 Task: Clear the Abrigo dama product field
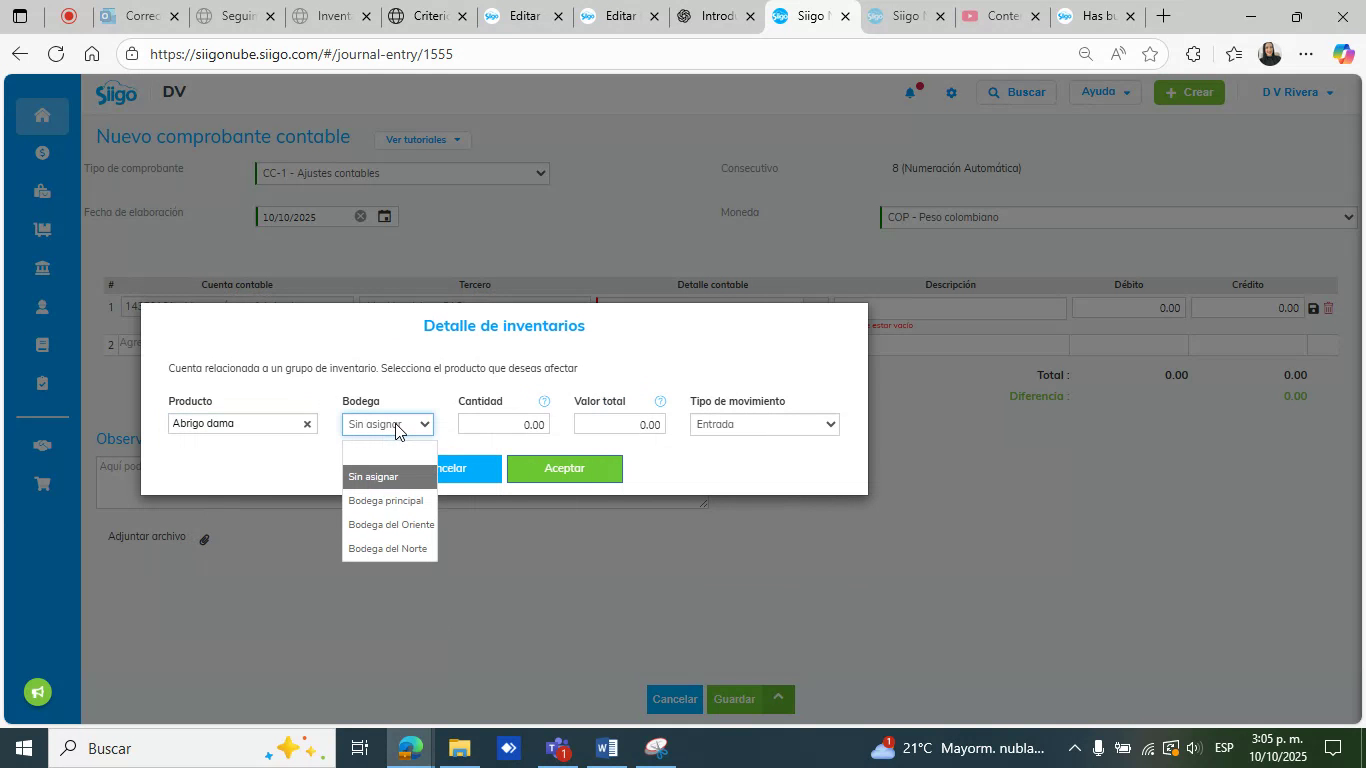tap(307, 424)
